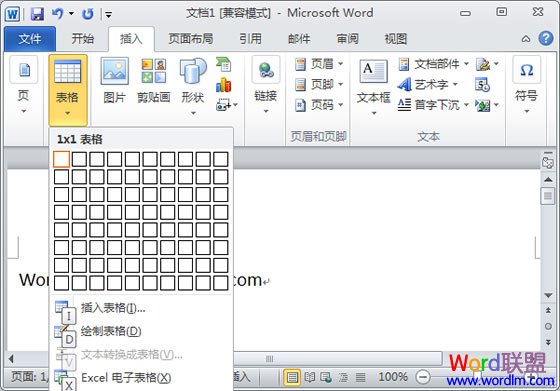560x391 pixels.
Task: Click the vertical scrollbar down arrow
Action: (548, 295)
